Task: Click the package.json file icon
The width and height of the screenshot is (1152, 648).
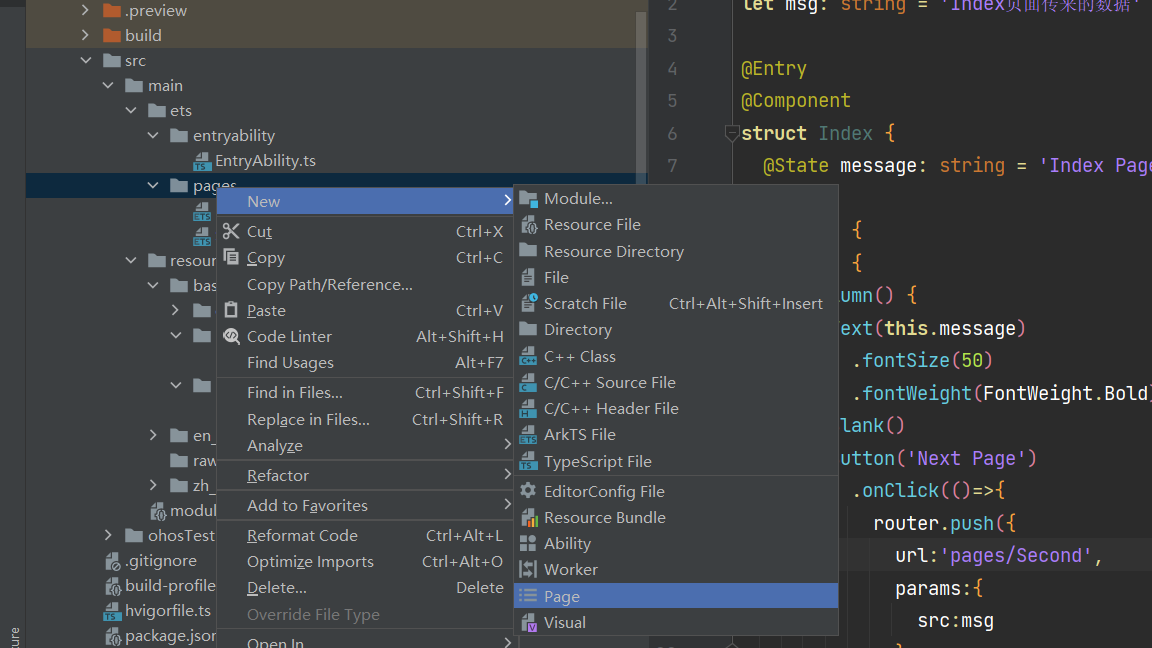Action: click(112, 636)
